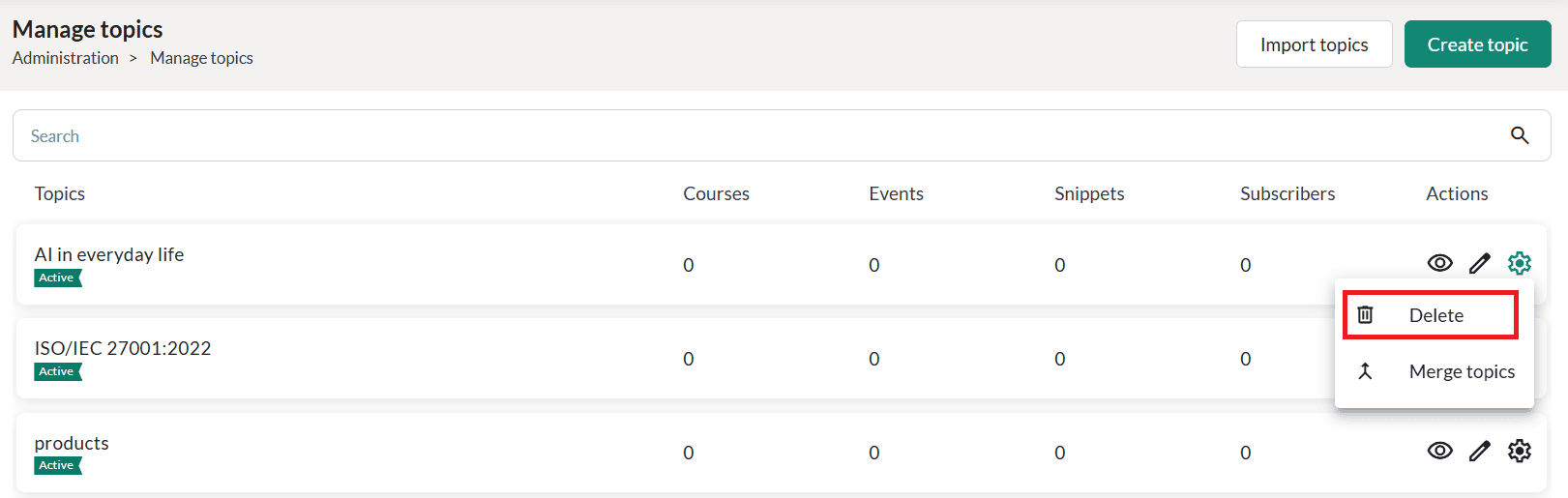This screenshot has width=1568, height=498.
Task: Click the Manage topics breadcrumb
Action: pos(201,58)
